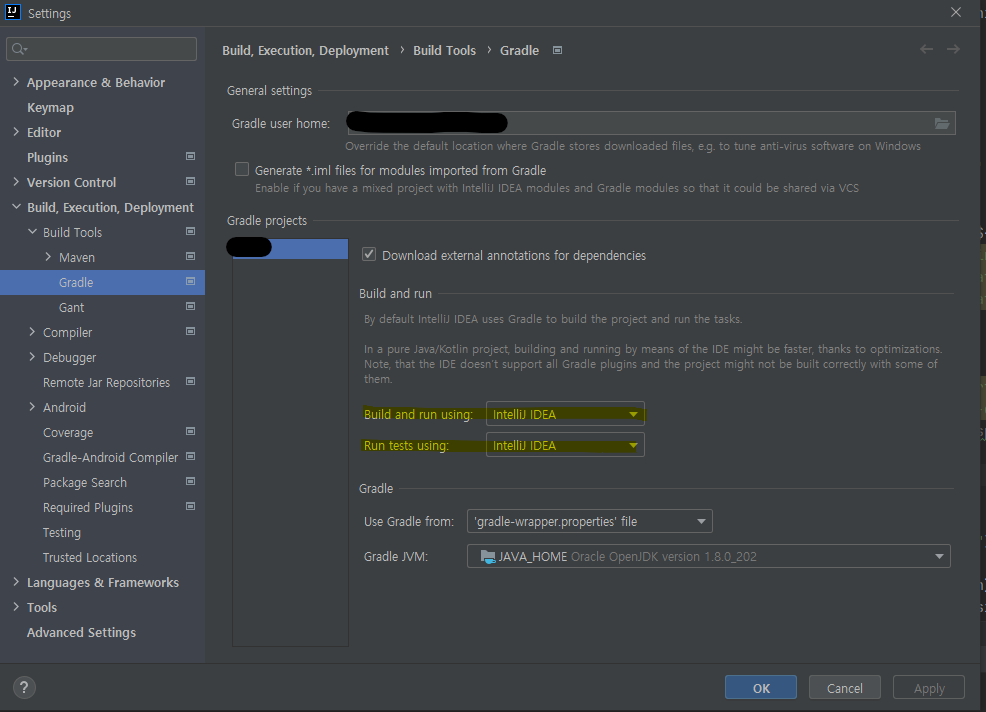Click project marker icon next to Version Control
The width and height of the screenshot is (986, 712).
point(191,182)
